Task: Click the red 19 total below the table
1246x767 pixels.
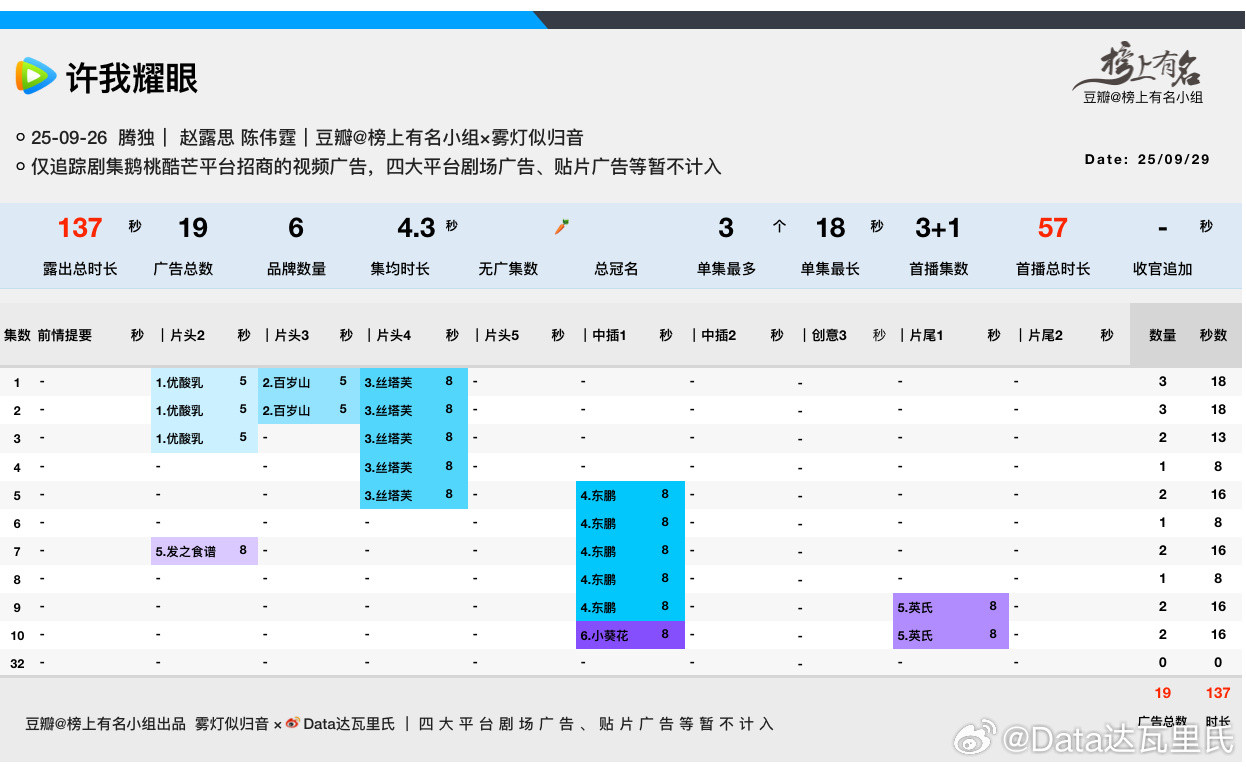Action: (1162, 693)
